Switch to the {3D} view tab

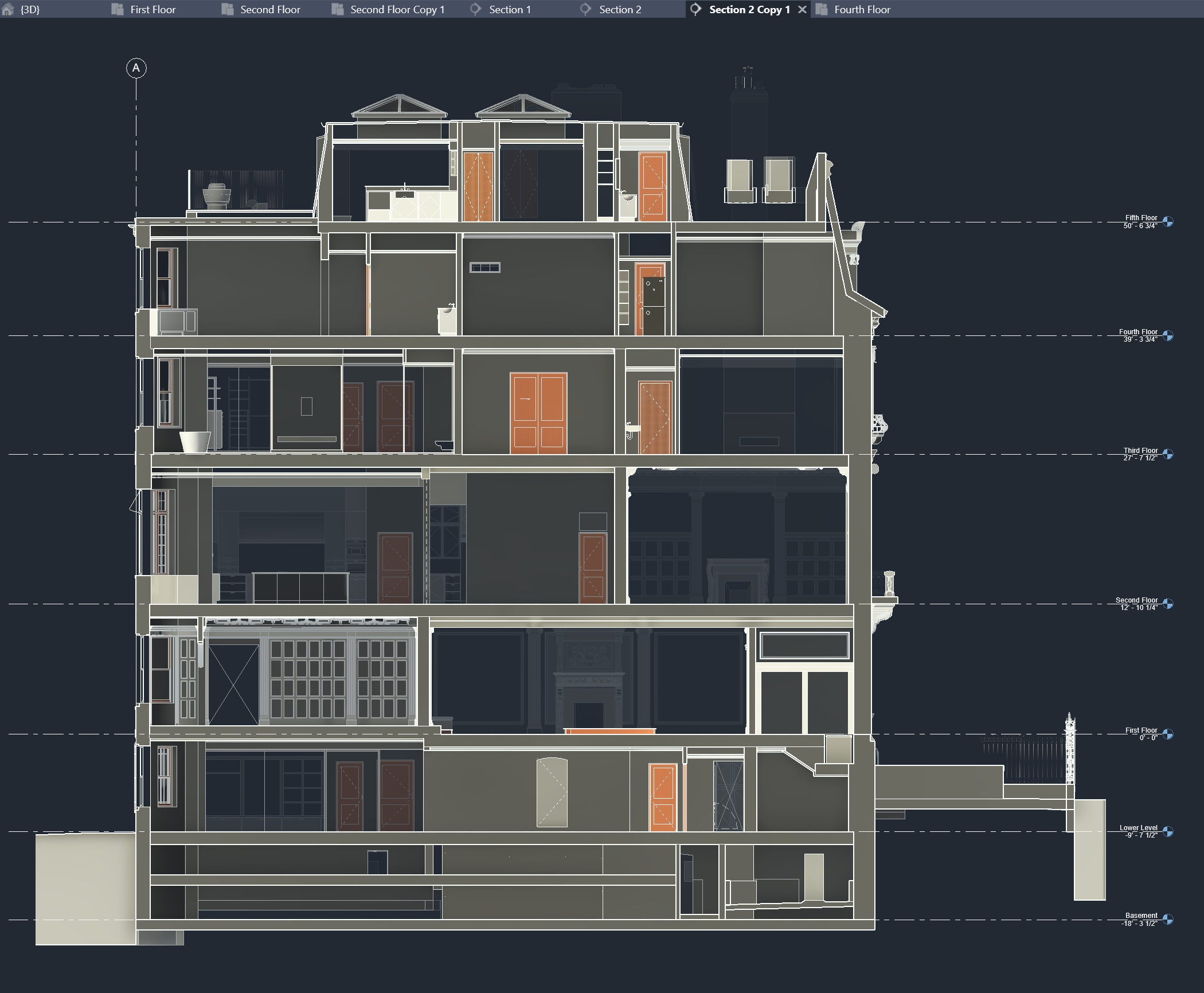30,9
